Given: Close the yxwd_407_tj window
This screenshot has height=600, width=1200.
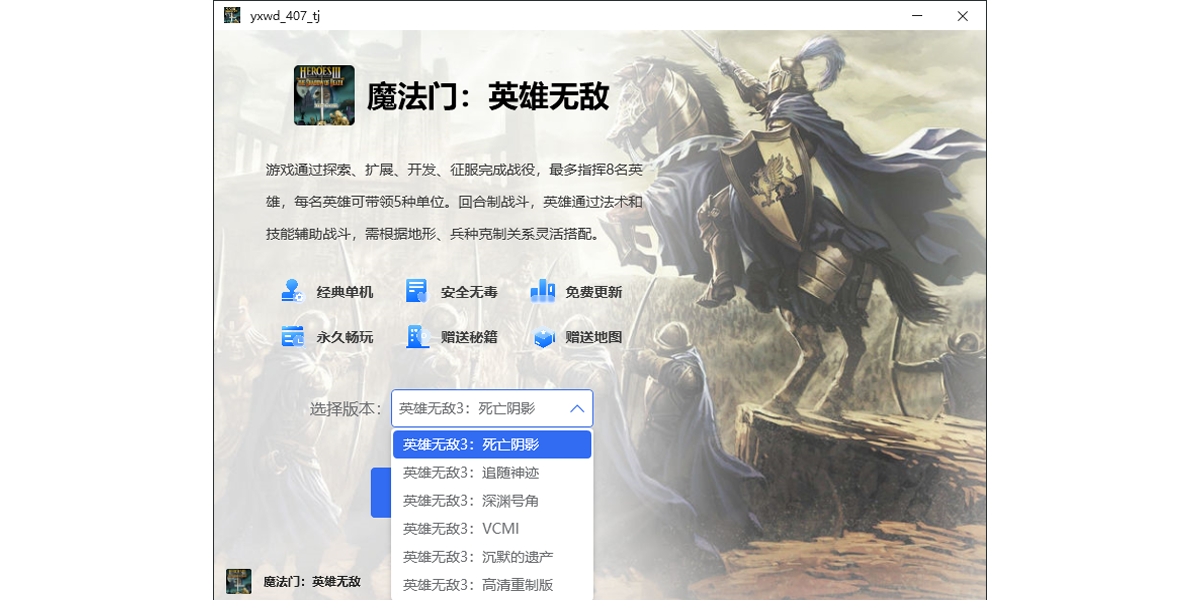Looking at the screenshot, I should tap(963, 15).
